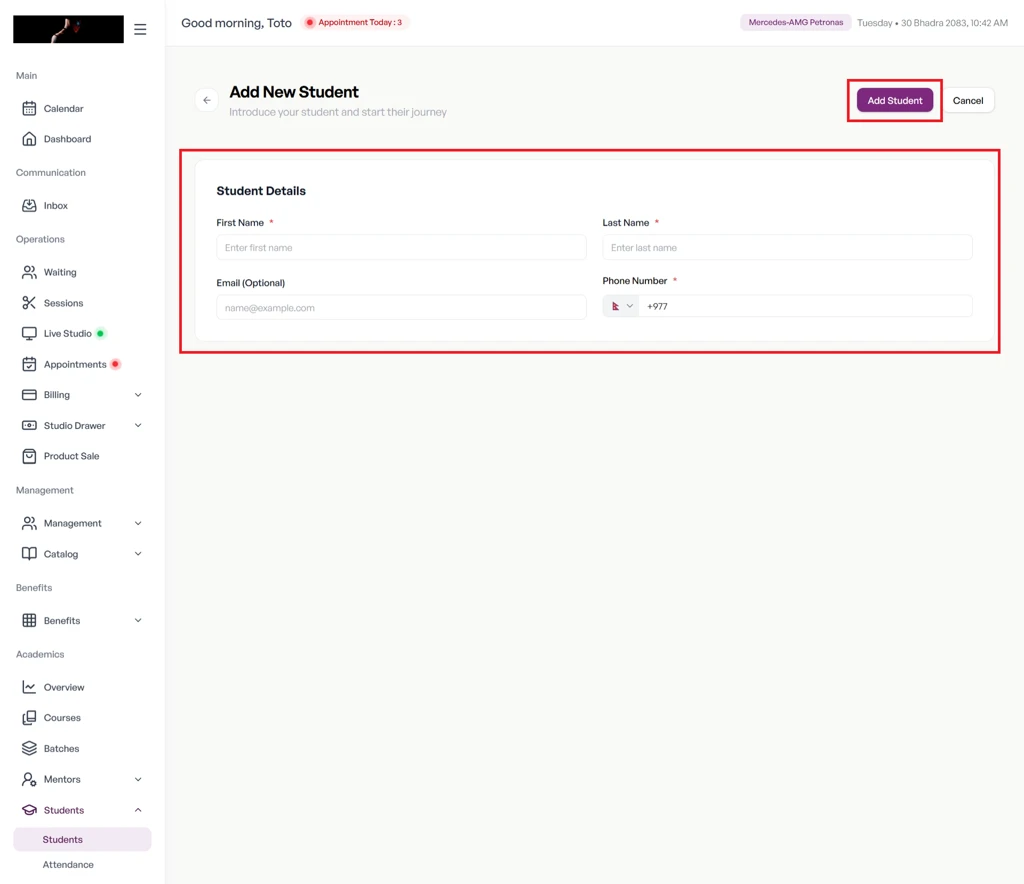
Task: Click the back arrow button
Action: 207,100
